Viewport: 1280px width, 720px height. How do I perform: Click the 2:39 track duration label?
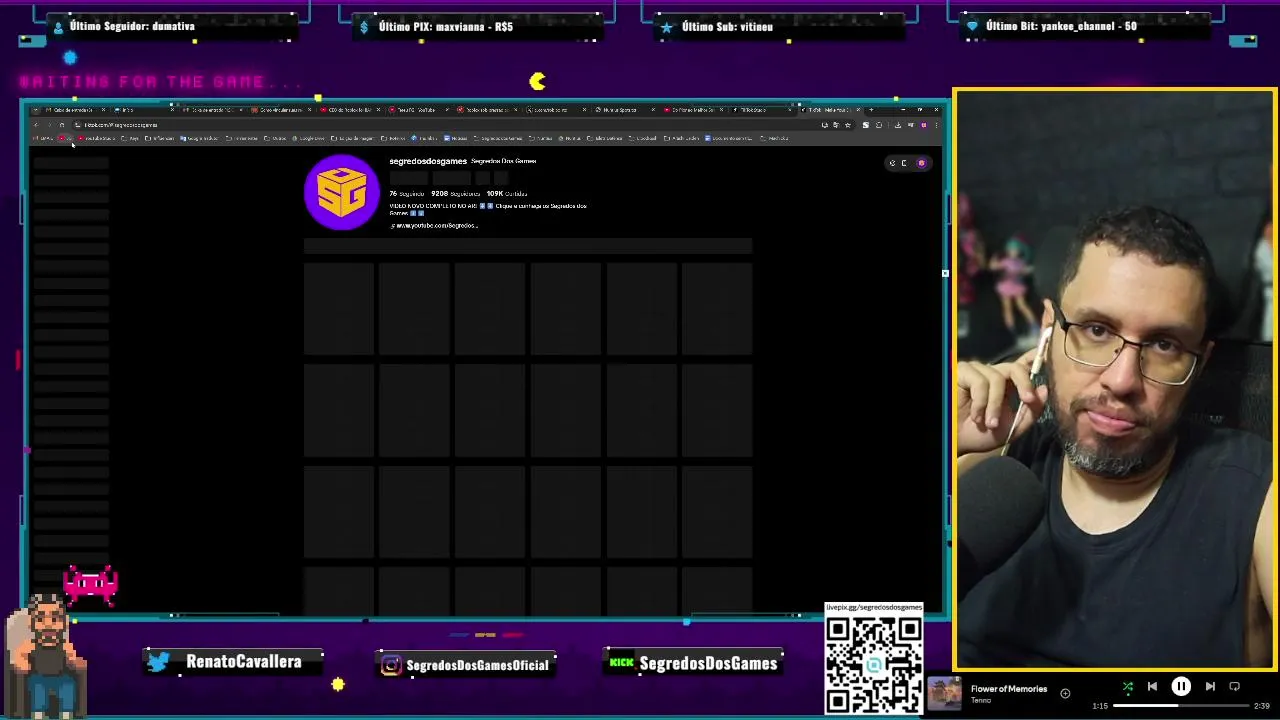(1262, 706)
